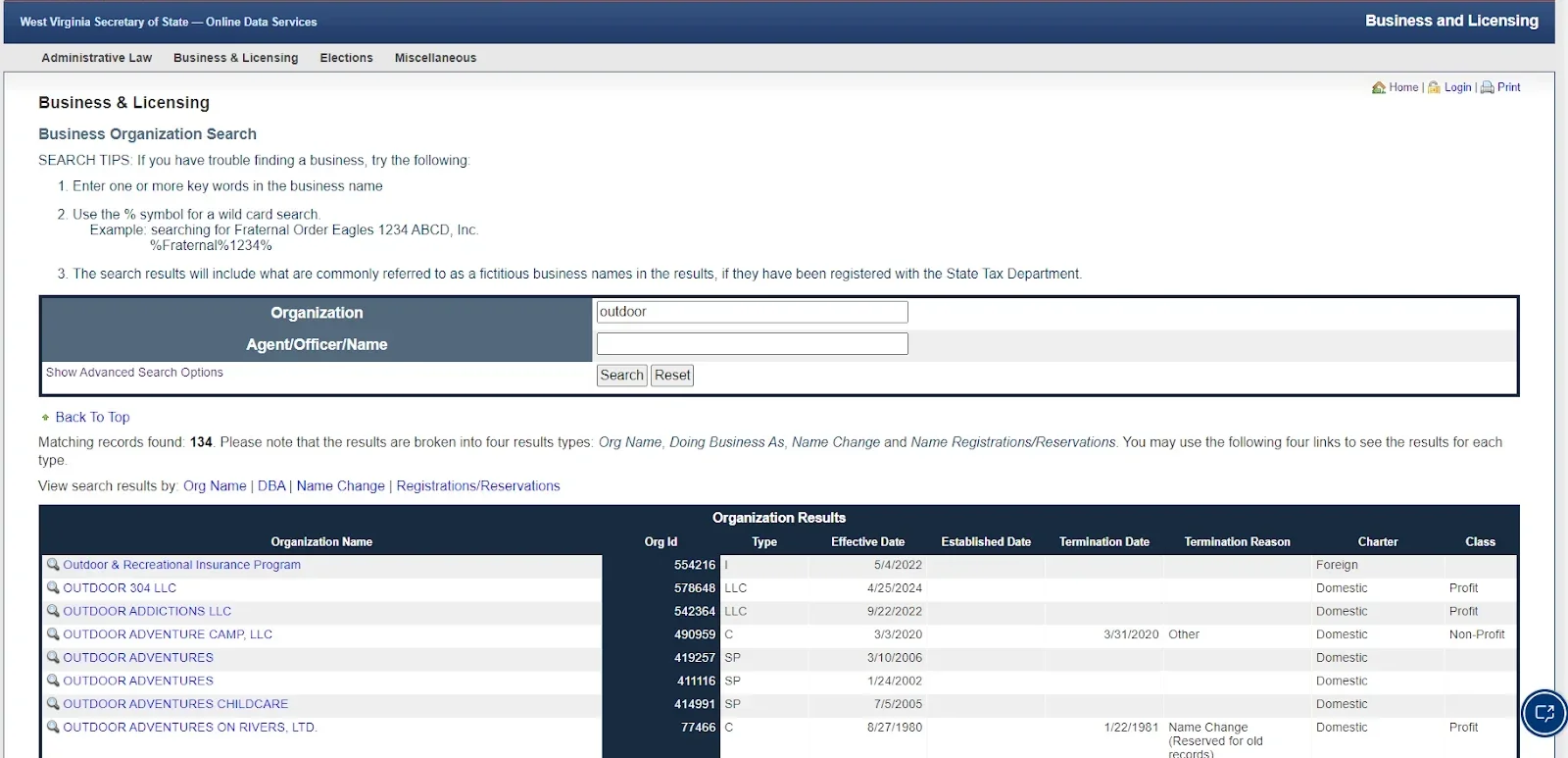This screenshot has height=758, width=1568.
Task: Click Org Id 578648 cell
Action: 695,588
